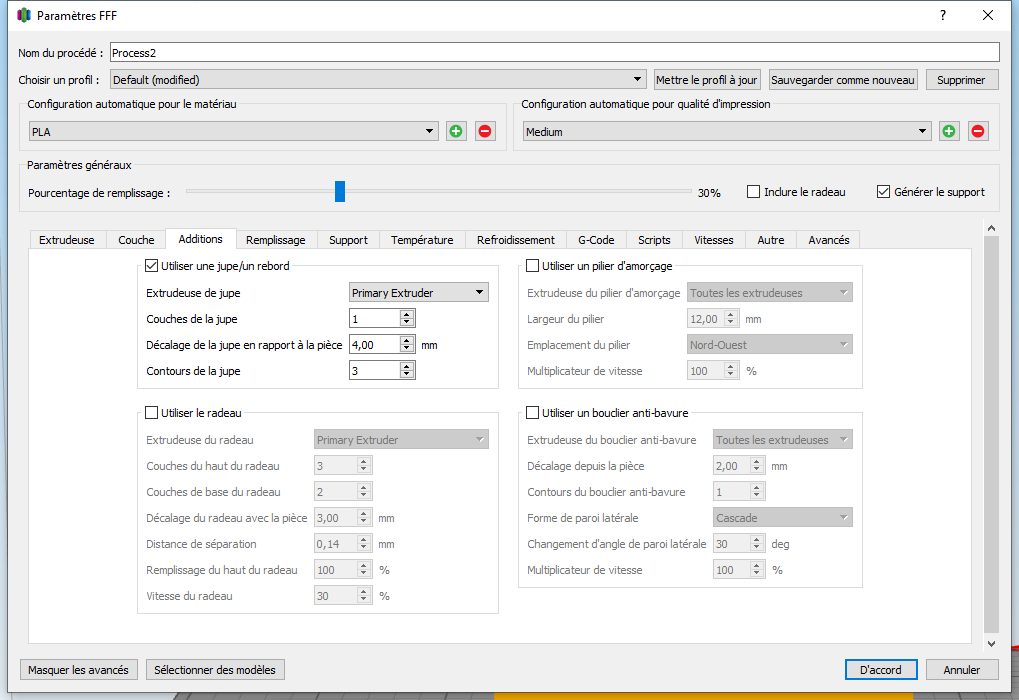Switch to the Vitesses tab
Image resolution: width=1019 pixels, height=700 pixels.
pyautogui.click(x=714, y=240)
